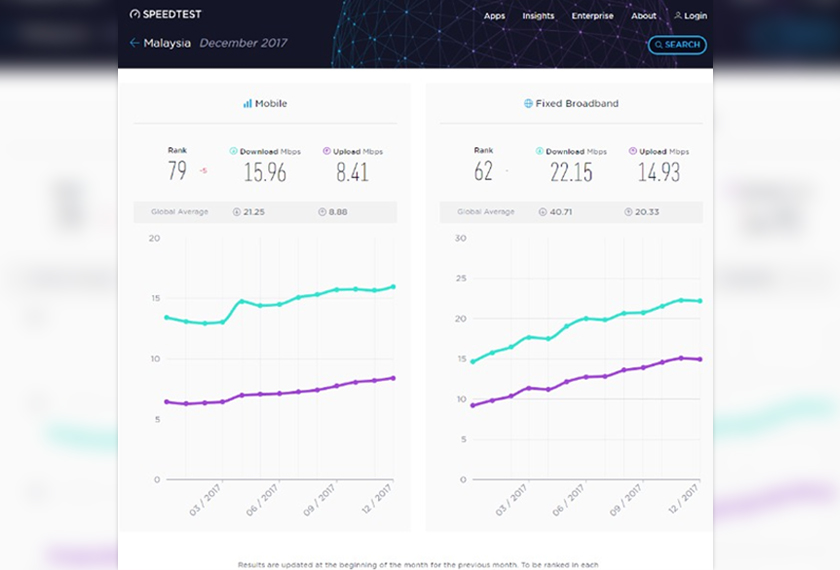Open the About menu item
Viewport: 840px width, 570px height.
click(x=644, y=16)
